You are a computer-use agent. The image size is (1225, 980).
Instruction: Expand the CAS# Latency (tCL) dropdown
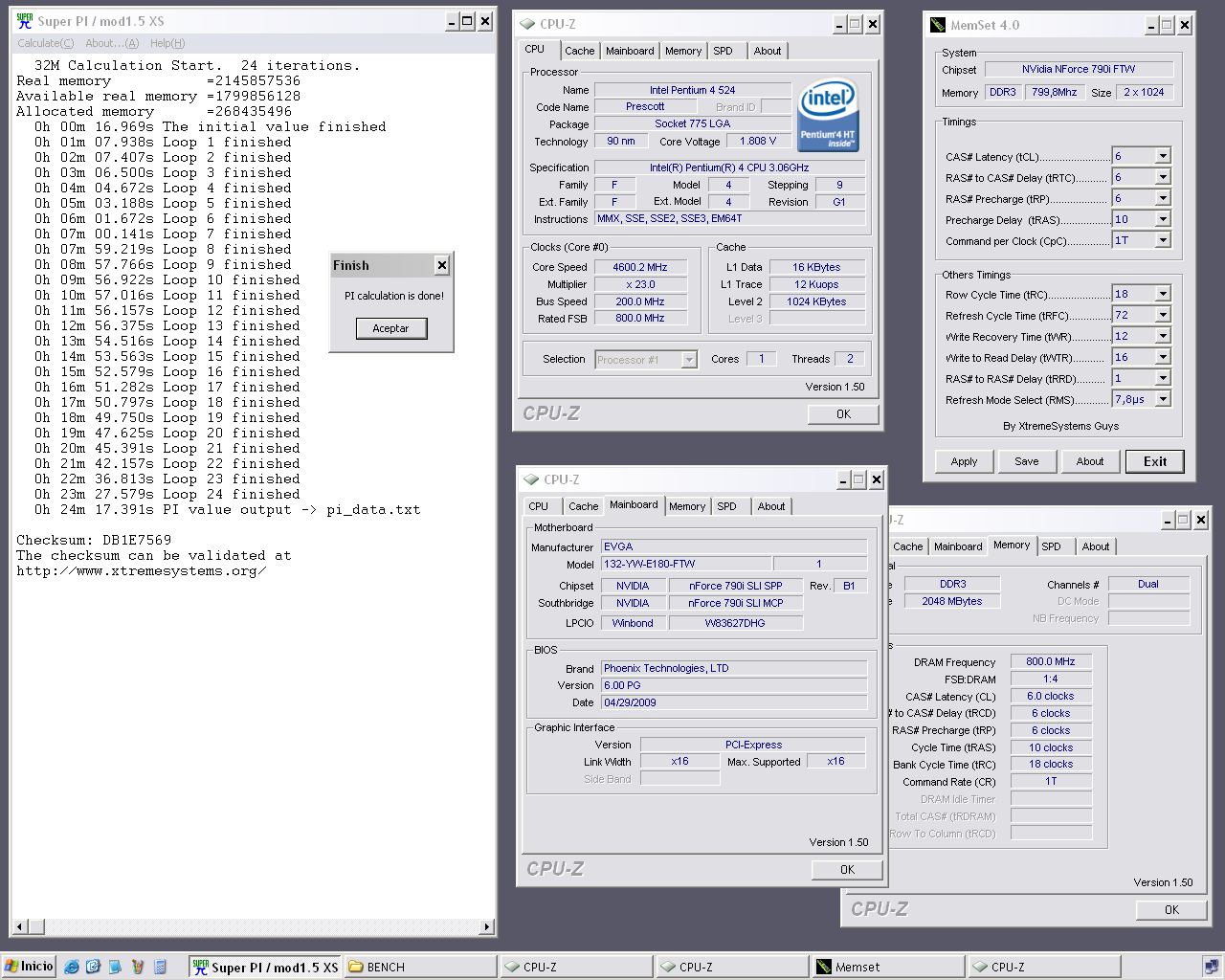point(1163,156)
